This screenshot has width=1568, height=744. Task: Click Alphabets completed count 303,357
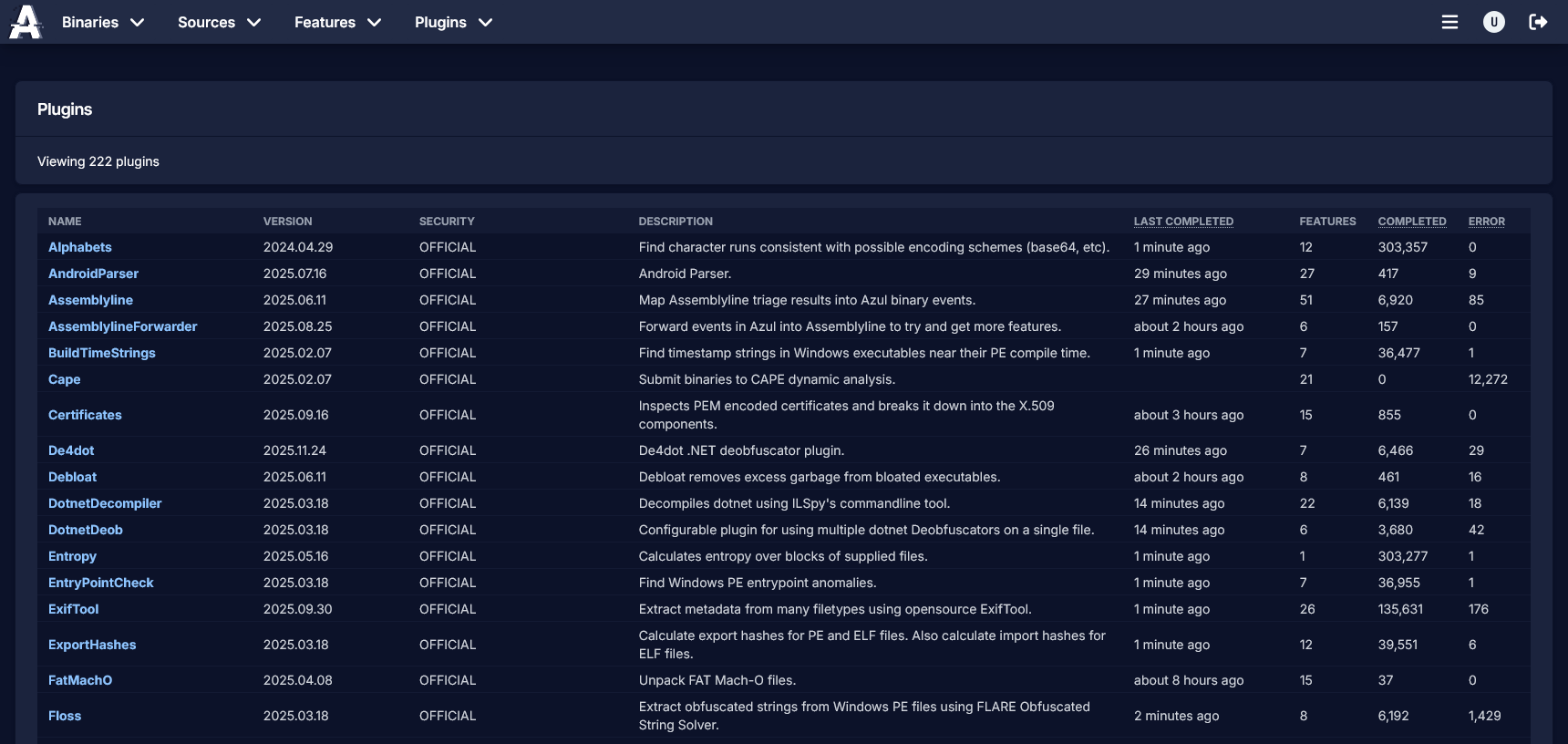click(x=1403, y=247)
